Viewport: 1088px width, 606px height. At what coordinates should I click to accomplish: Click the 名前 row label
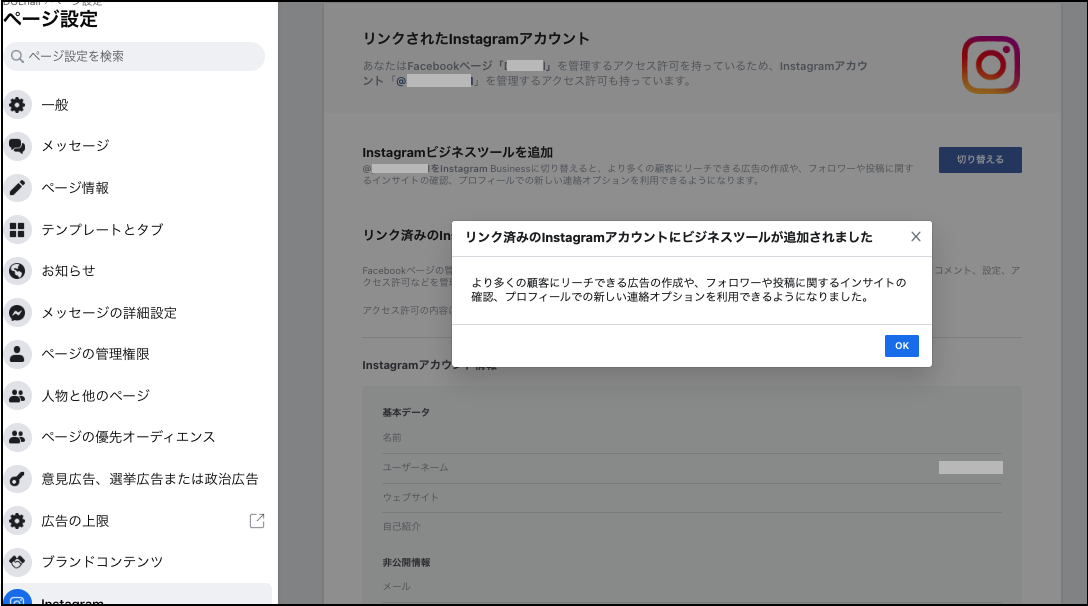(x=392, y=437)
